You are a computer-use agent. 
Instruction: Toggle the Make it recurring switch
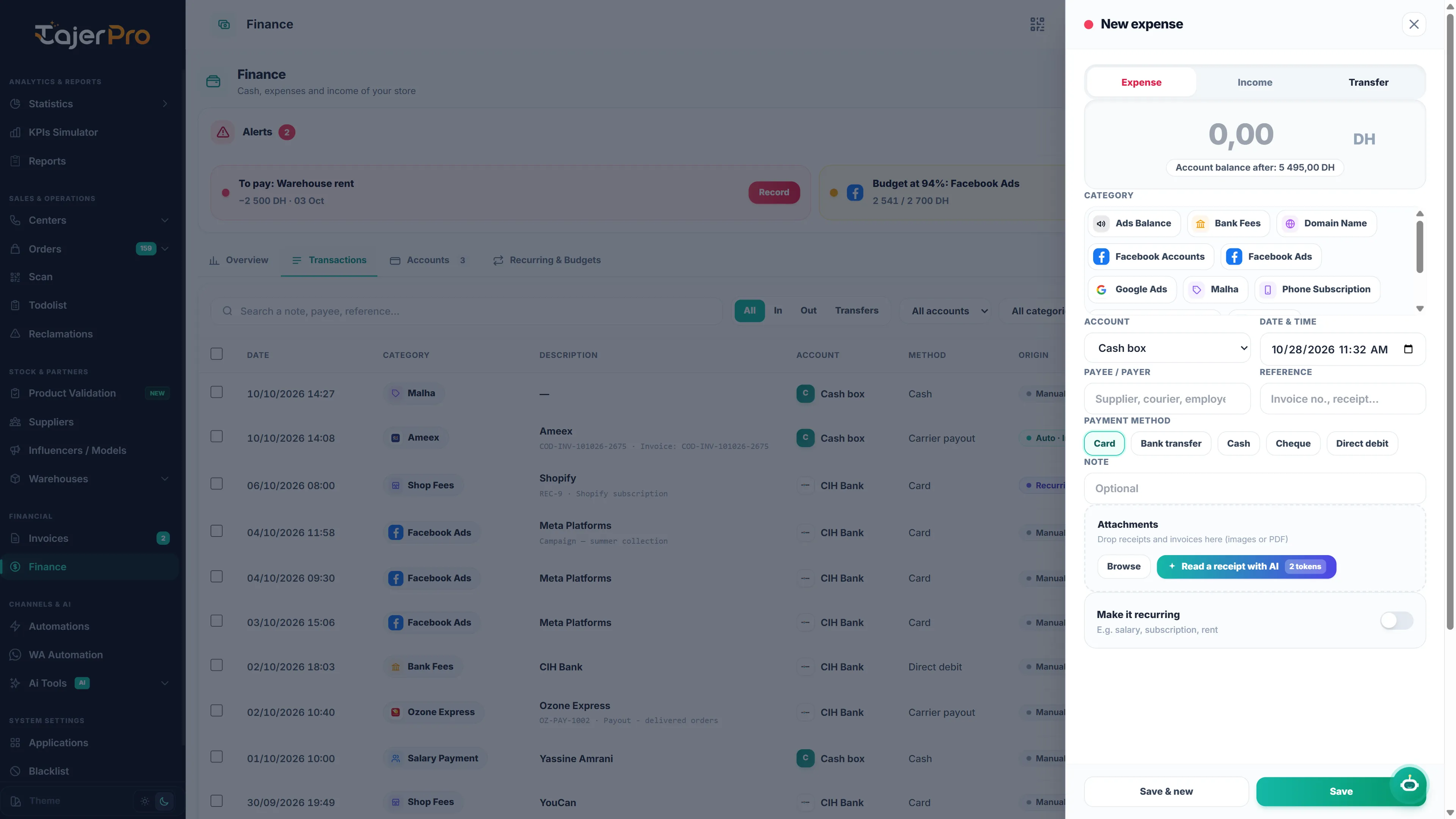pos(1396,621)
